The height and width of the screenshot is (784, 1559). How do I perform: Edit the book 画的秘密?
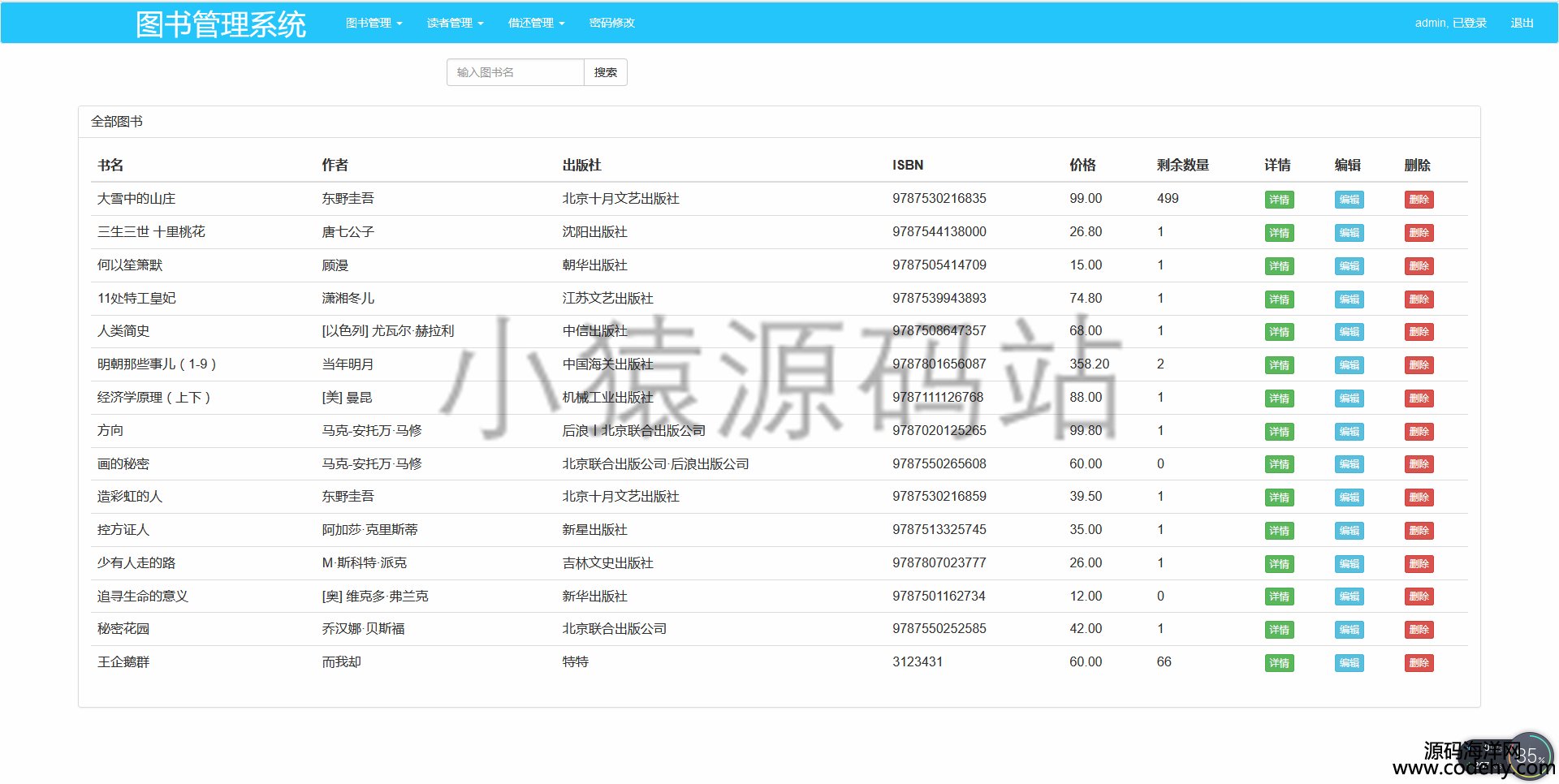coord(1349,464)
